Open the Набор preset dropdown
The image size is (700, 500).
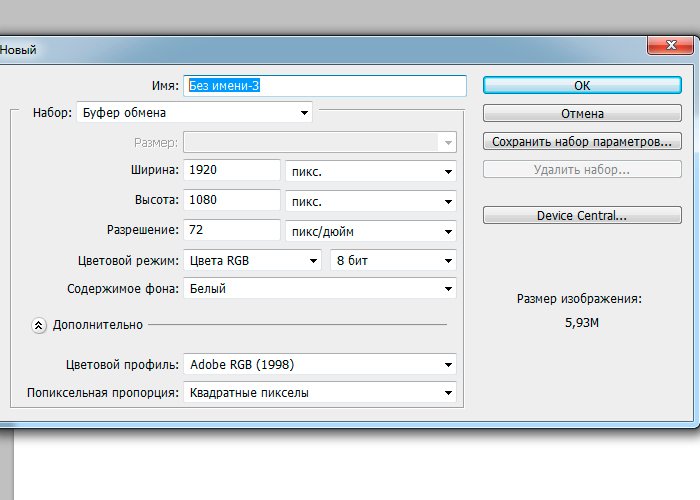[194, 113]
